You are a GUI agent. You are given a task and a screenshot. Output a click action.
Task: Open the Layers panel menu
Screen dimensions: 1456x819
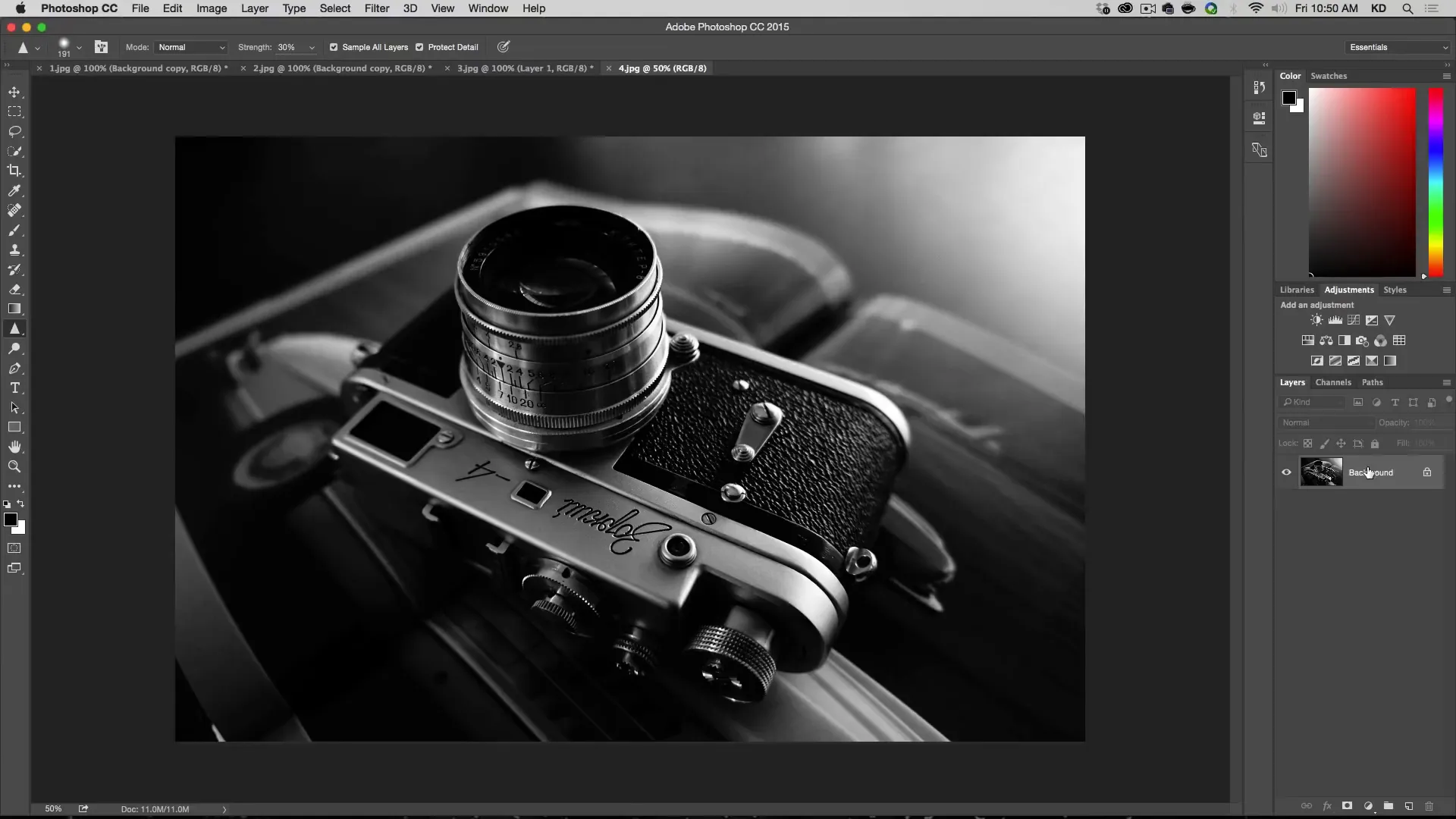pos(1446,382)
